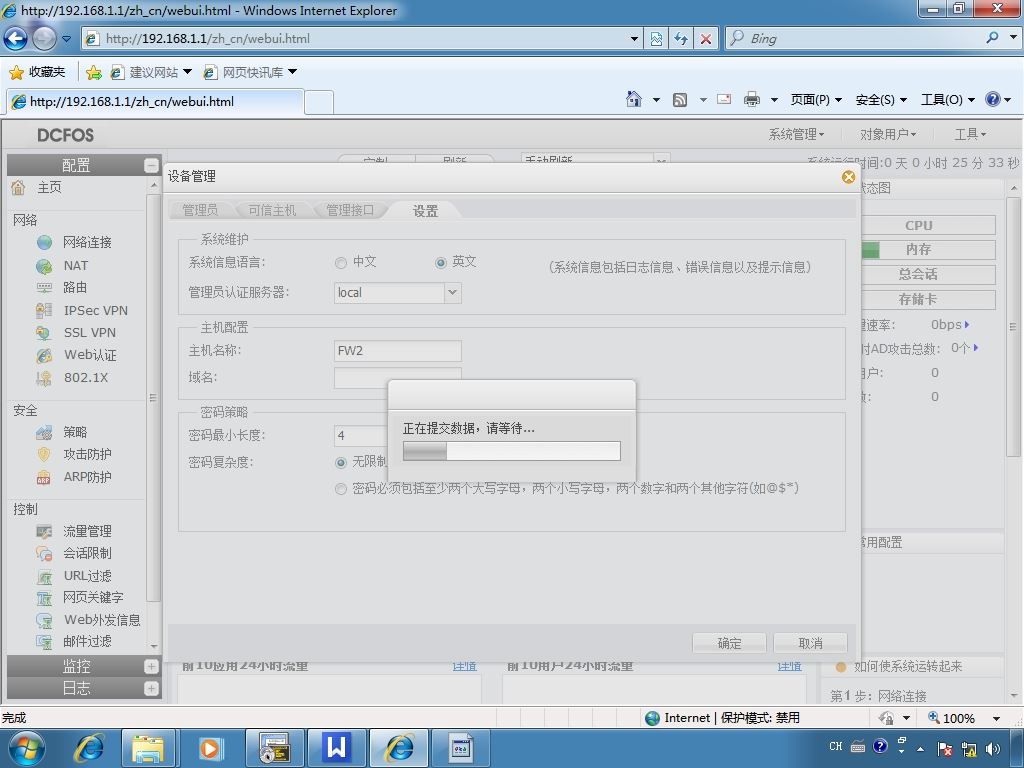The height and width of the screenshot is (768, 1024).
Task: Open the URL过滤 icon
Action: click(44, 576)
